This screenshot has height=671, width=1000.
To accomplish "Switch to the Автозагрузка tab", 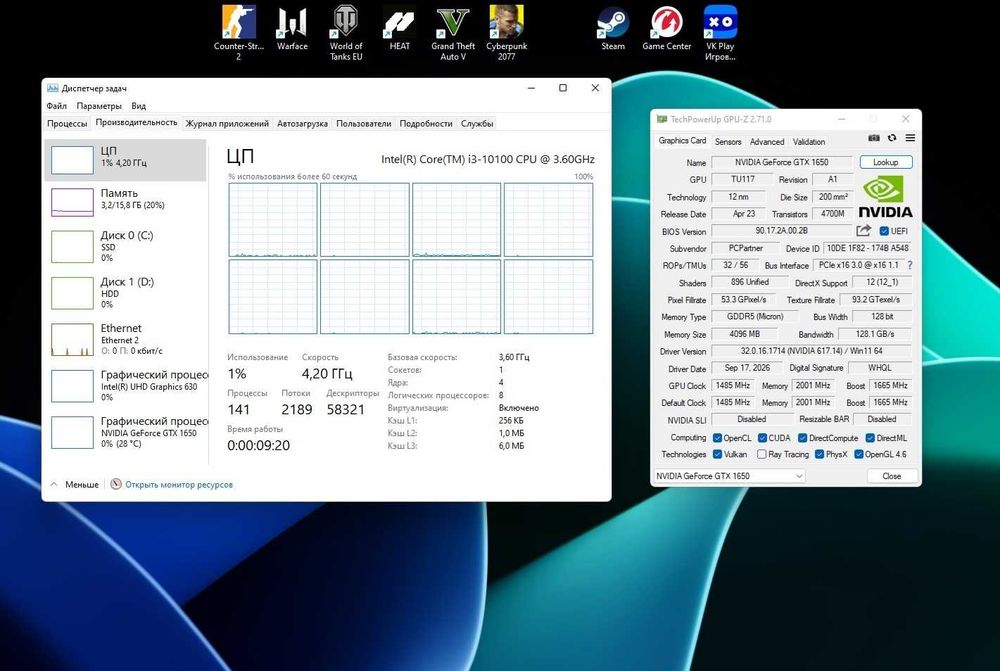I will [302, 123].
